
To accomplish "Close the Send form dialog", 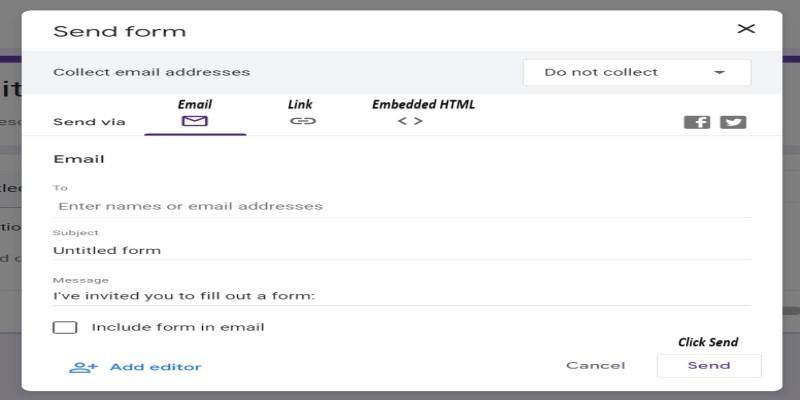I will (x=746, y=29).
